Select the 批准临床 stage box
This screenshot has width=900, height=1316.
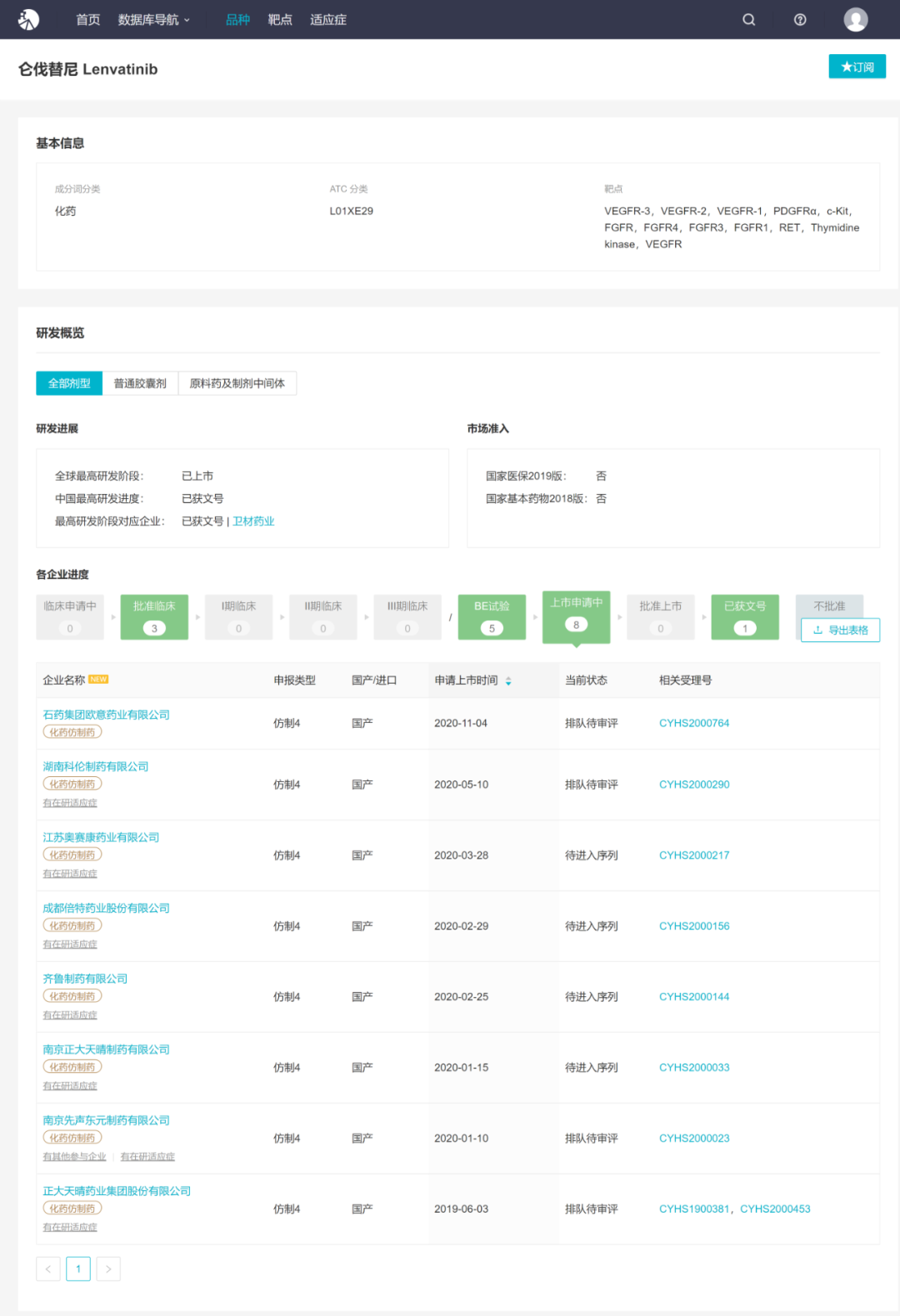tap(154, 616)
